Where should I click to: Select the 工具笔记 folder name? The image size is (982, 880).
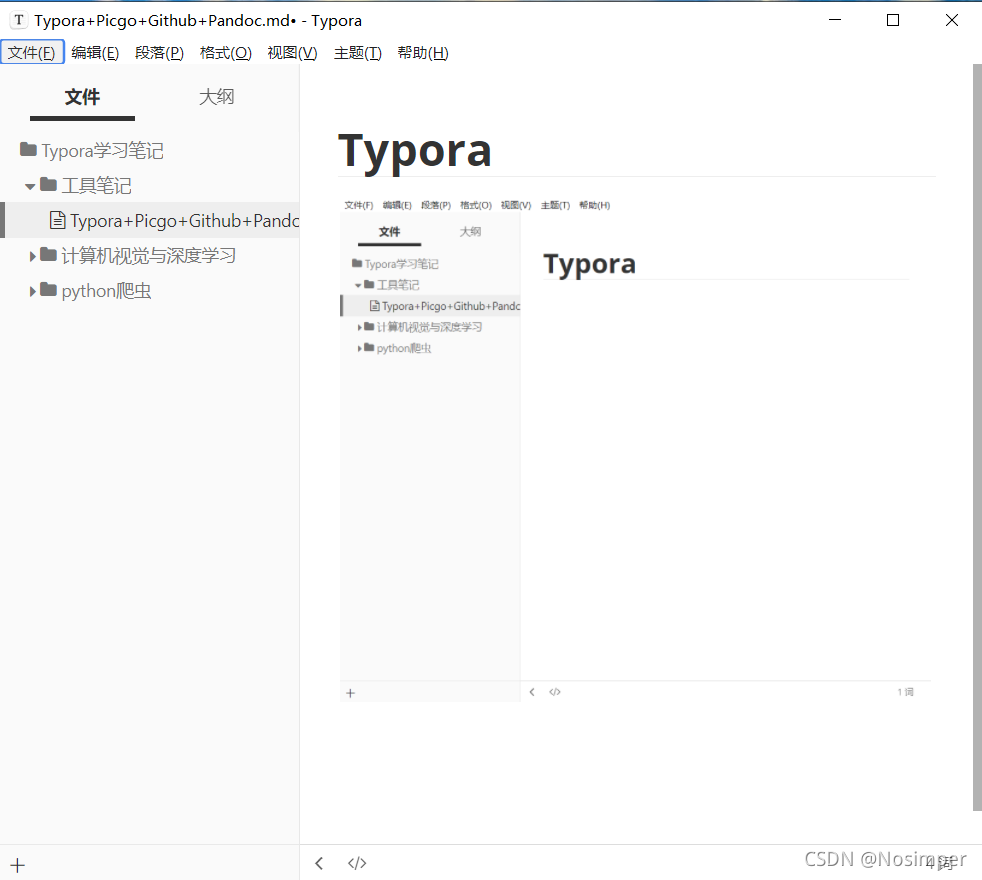96,186
